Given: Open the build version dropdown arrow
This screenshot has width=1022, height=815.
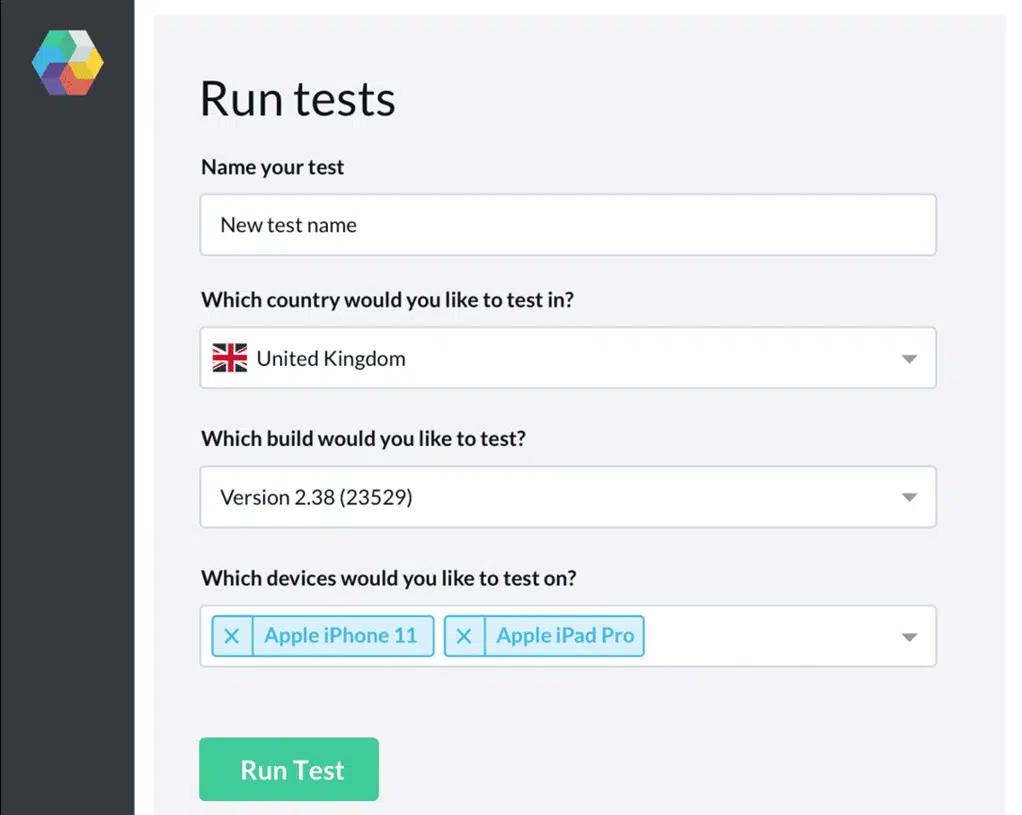Looking at the screenshot, I should coord(908,497).
